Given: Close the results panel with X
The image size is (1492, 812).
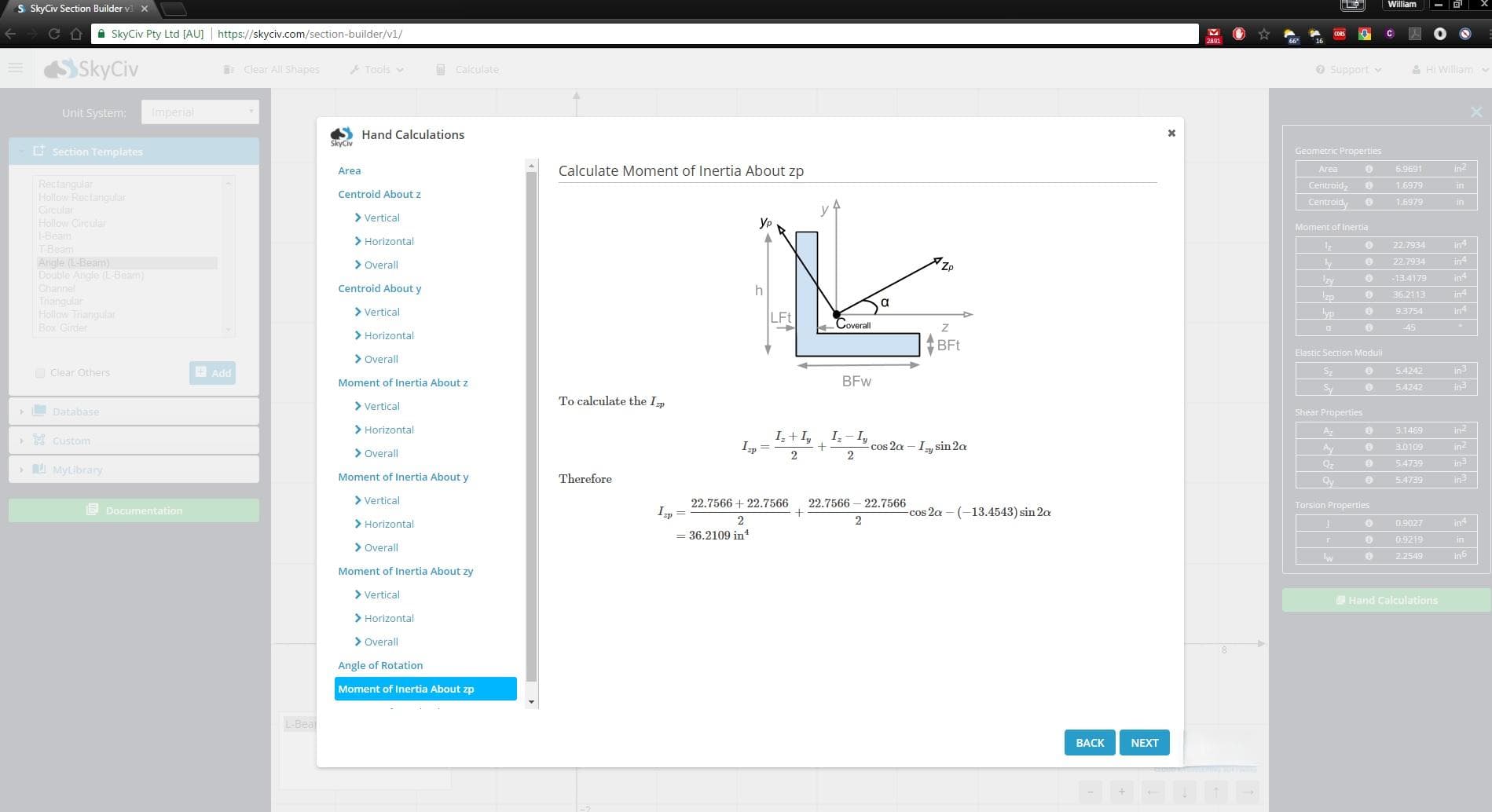Looking at the screenshot, I should (x=1476, y=112).
